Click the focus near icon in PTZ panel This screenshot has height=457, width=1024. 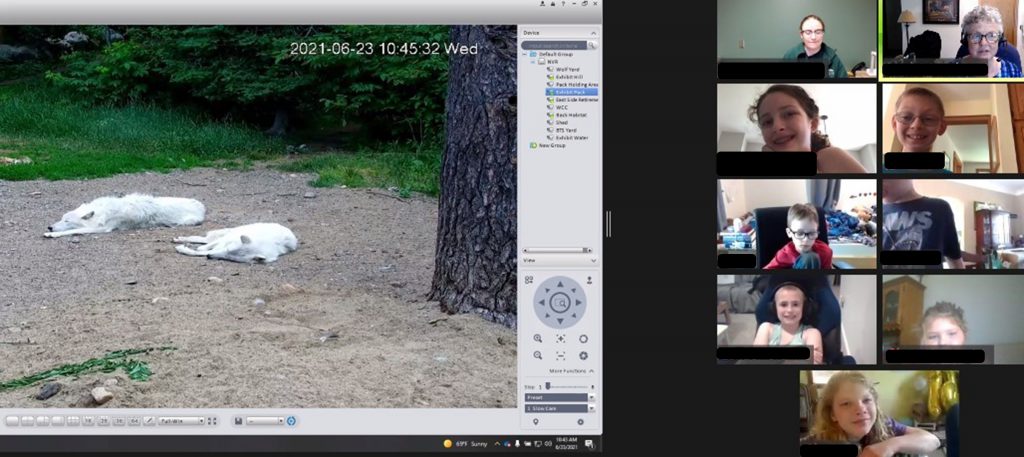560,339
